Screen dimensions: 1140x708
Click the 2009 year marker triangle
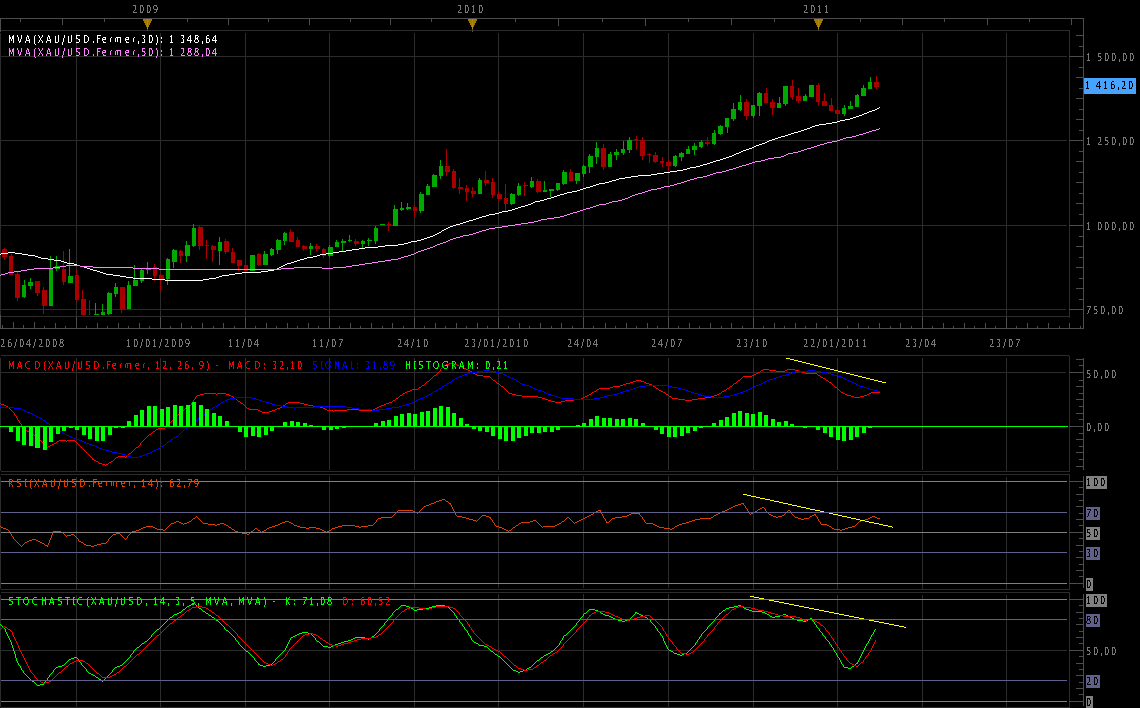[x=148, y=24]
